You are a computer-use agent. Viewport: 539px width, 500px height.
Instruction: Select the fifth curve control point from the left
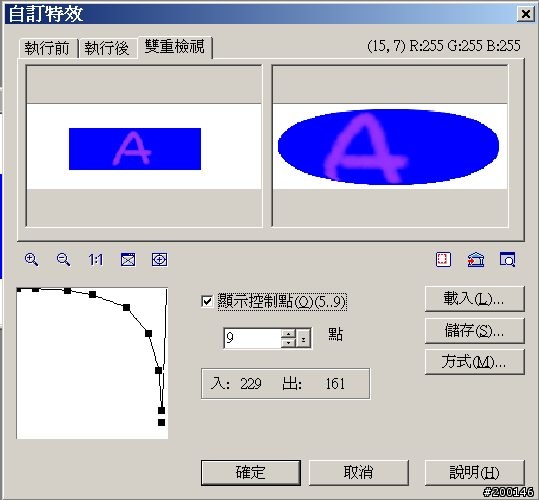point(126,307)
